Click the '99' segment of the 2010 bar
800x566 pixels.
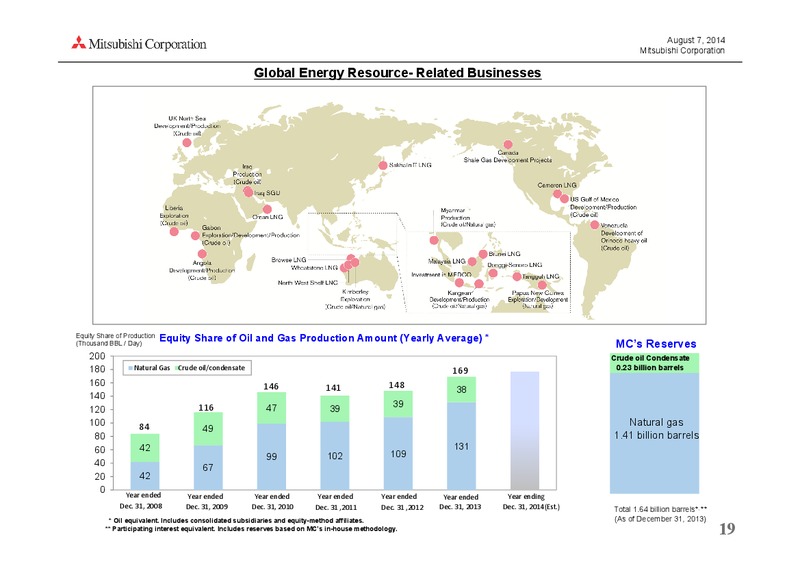point(271,456)
